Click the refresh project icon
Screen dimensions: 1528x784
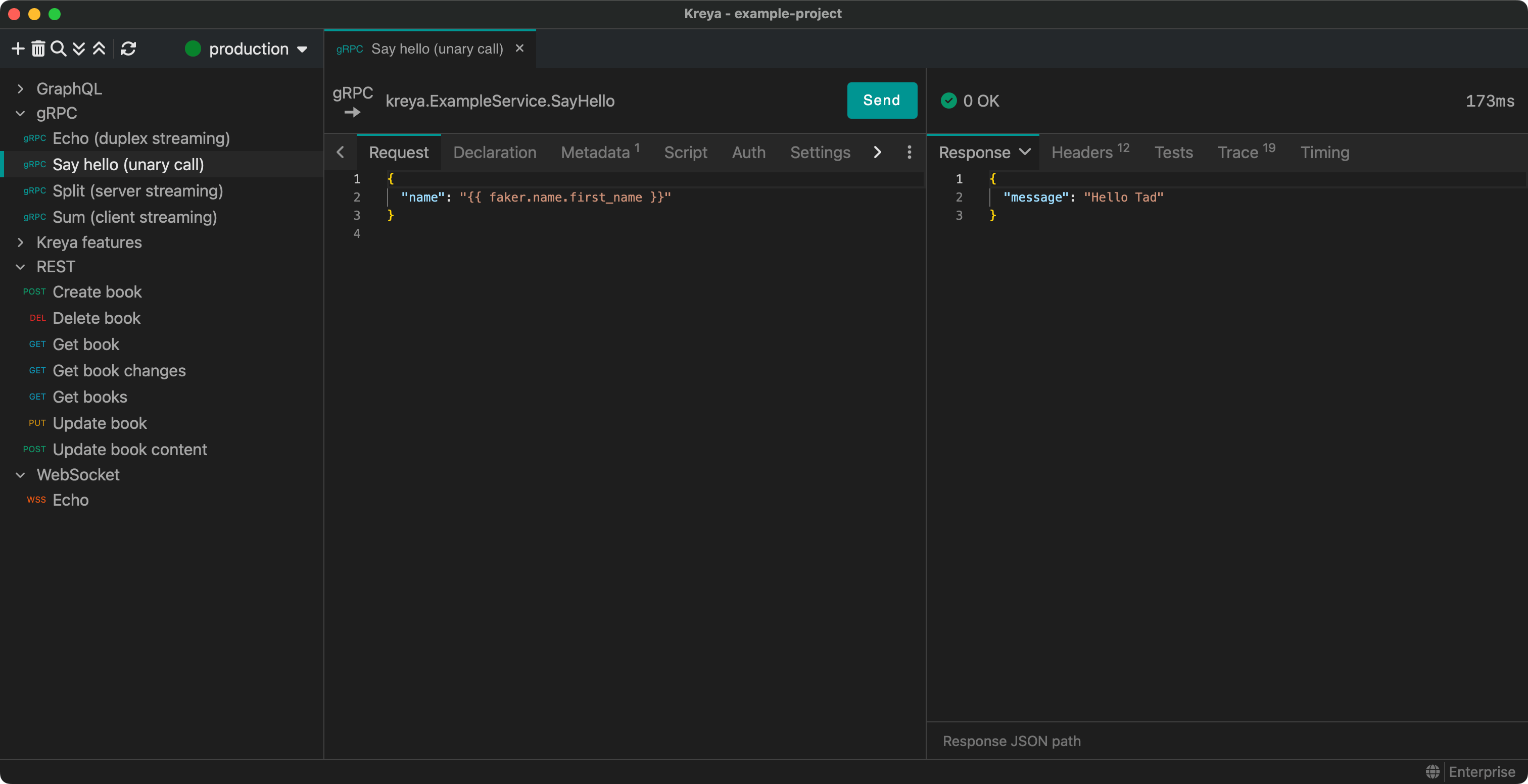click(128, 48)
